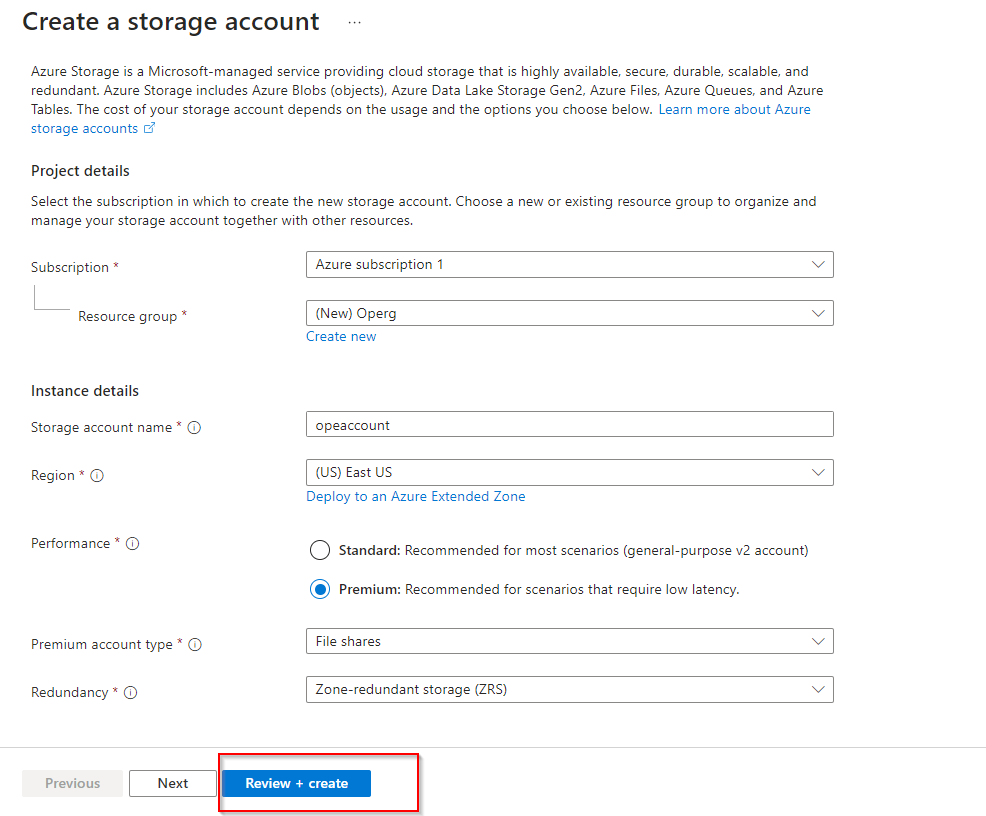Open the Region dropdown
Image resolution: width=986 pixels, height=816 pixels.
pos(569,472)
